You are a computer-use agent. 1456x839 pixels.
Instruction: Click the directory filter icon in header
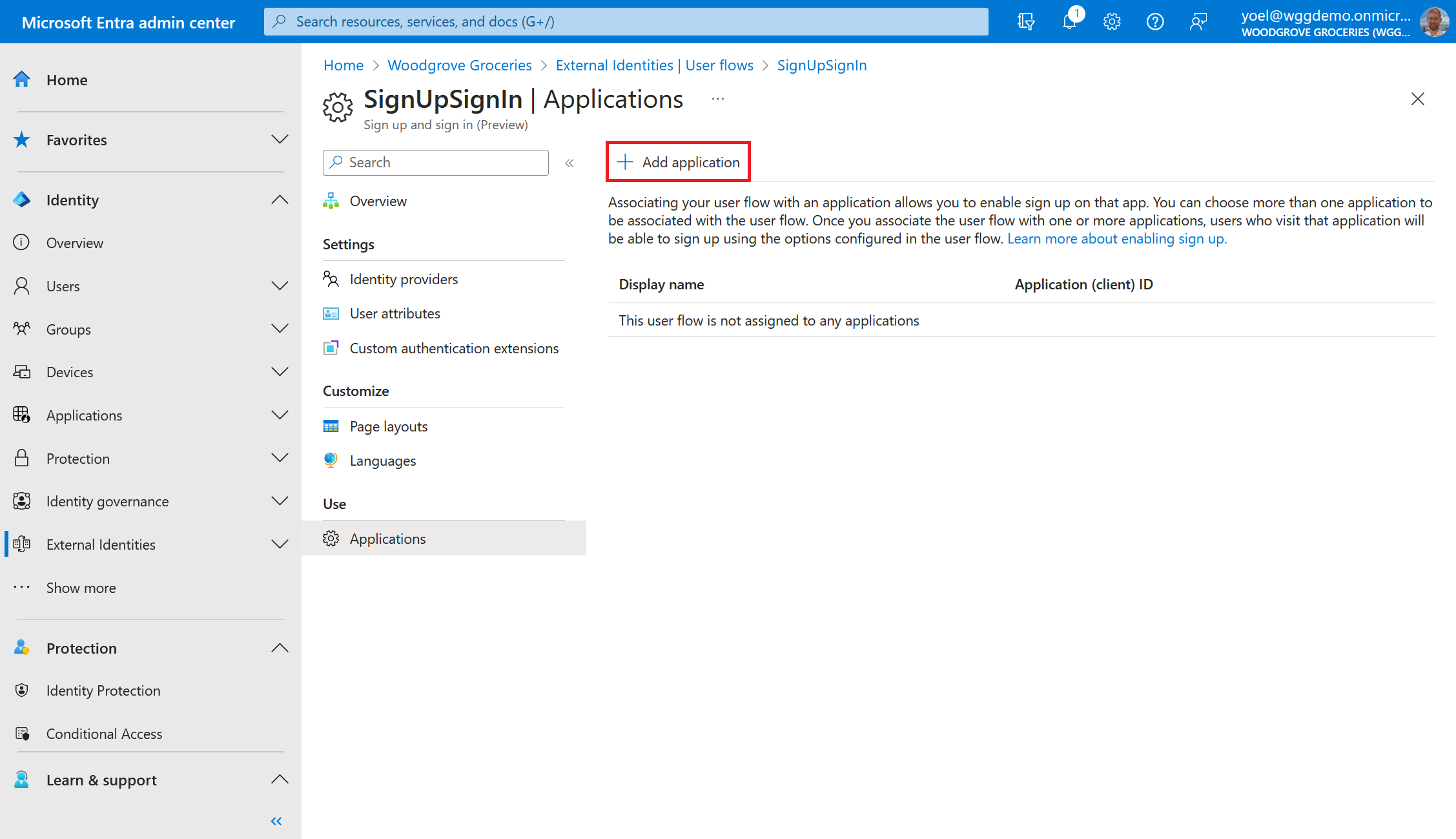click(1026, 22)
